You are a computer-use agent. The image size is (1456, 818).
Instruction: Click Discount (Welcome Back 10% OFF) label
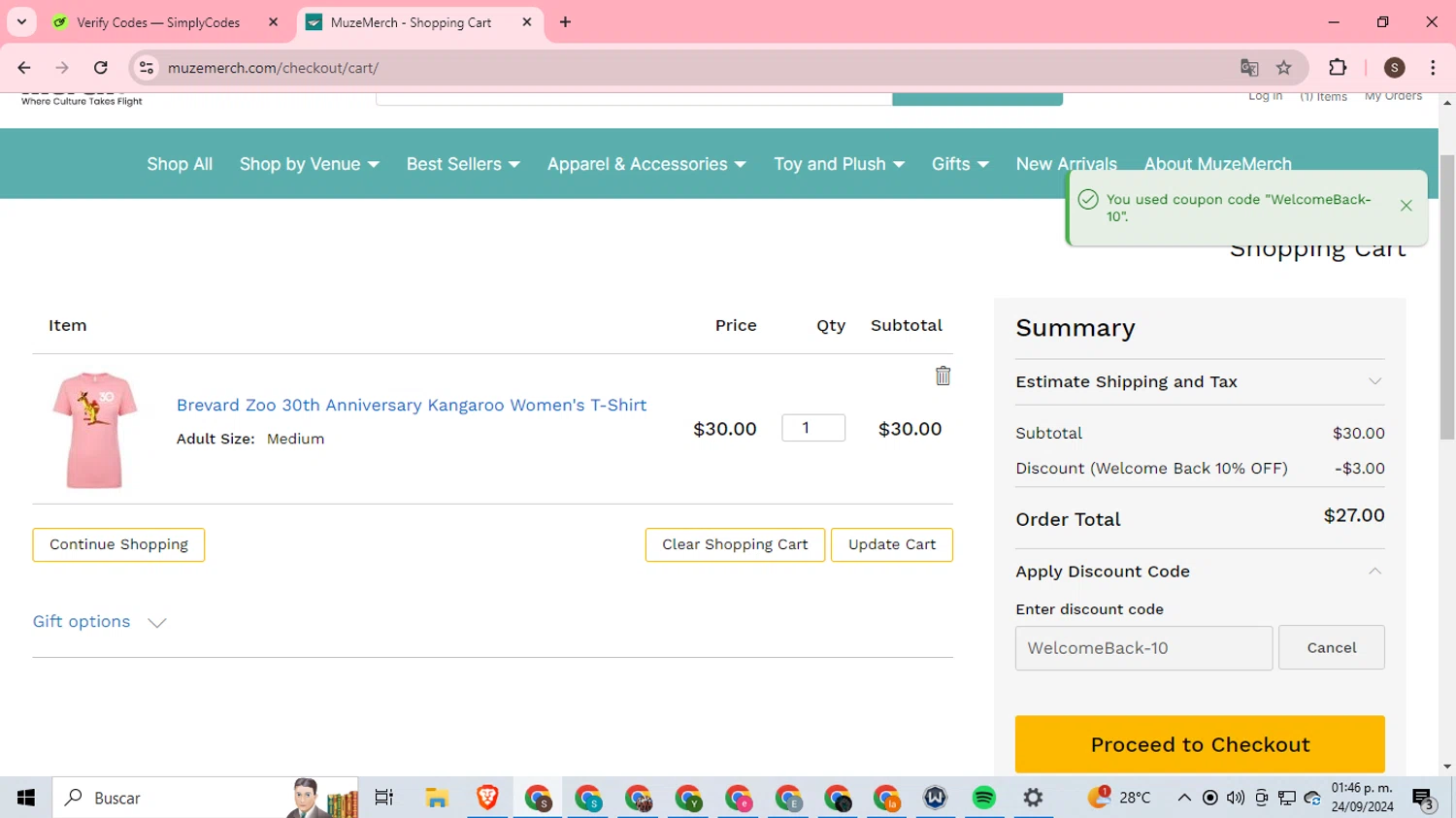tap(1151, 469)
